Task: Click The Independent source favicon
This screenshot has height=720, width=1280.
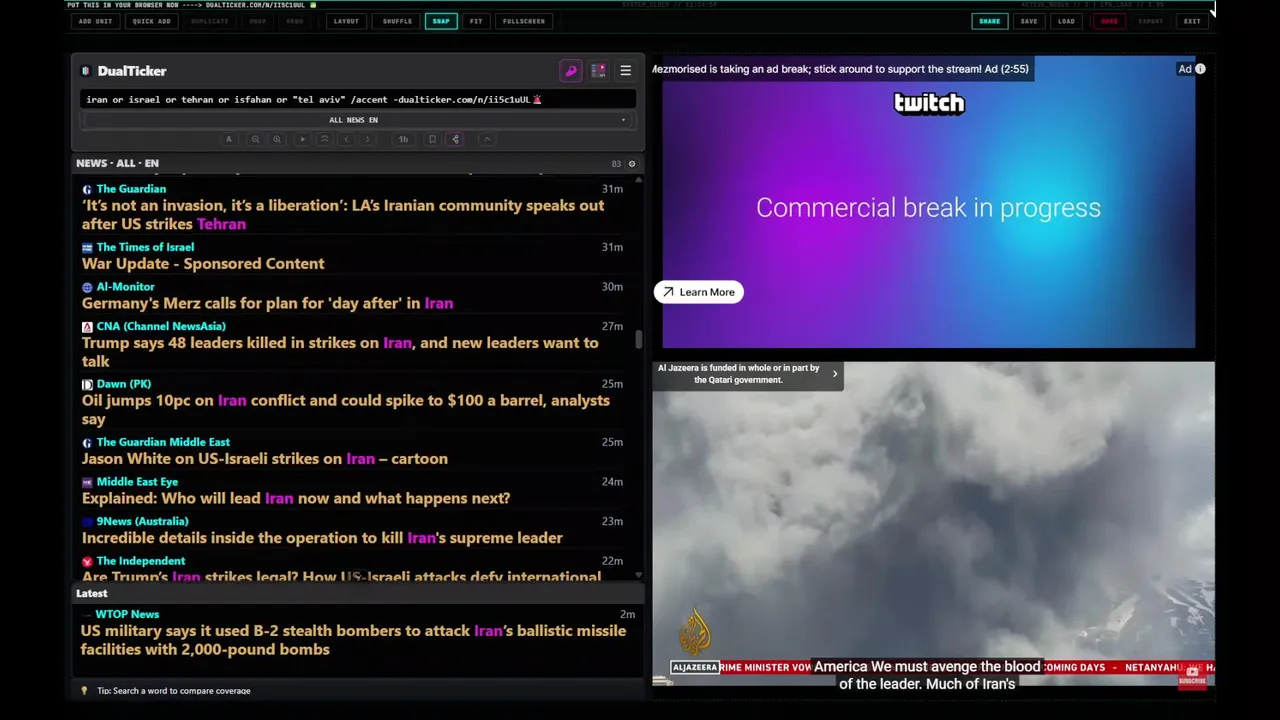Action: click(87, 561)
